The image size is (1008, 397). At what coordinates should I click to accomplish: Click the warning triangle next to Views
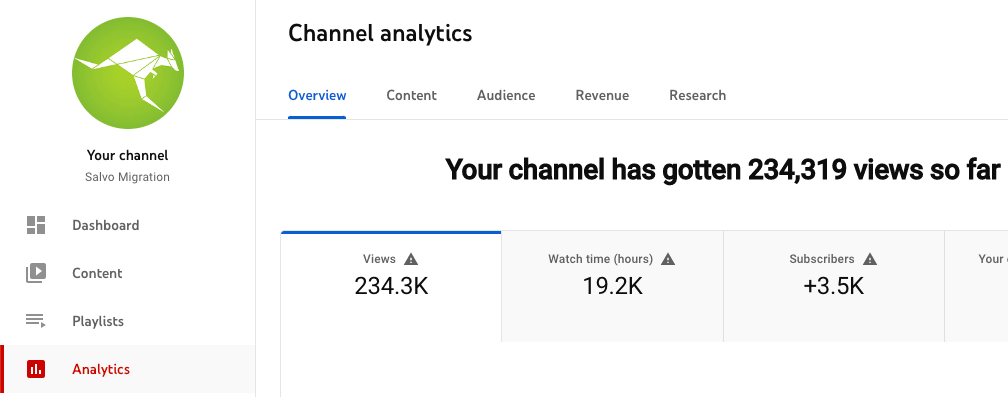pos(411,259)
